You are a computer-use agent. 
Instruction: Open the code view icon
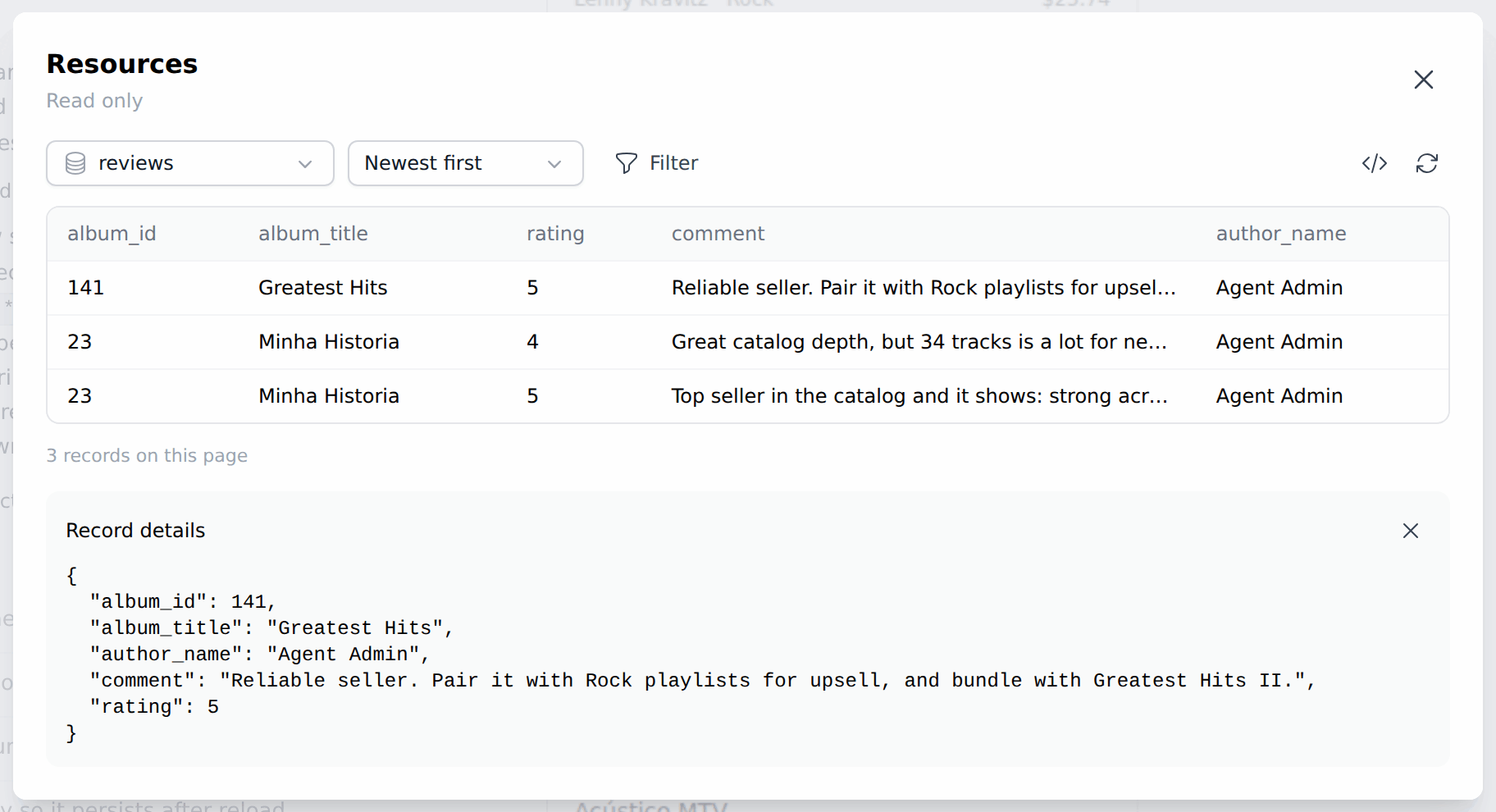coord(1374,163)
